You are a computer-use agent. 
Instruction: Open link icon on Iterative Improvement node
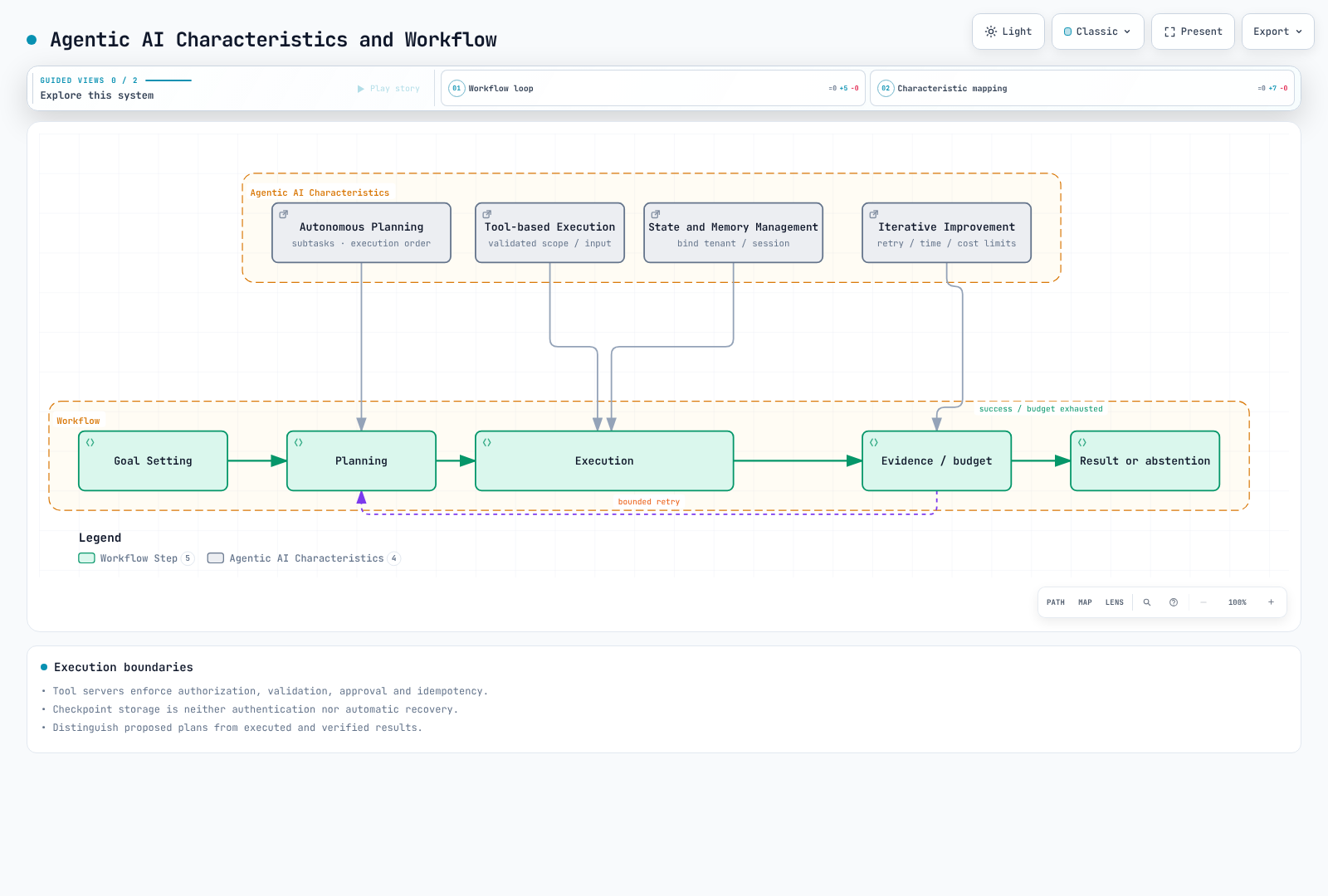[x=873, y=214]
